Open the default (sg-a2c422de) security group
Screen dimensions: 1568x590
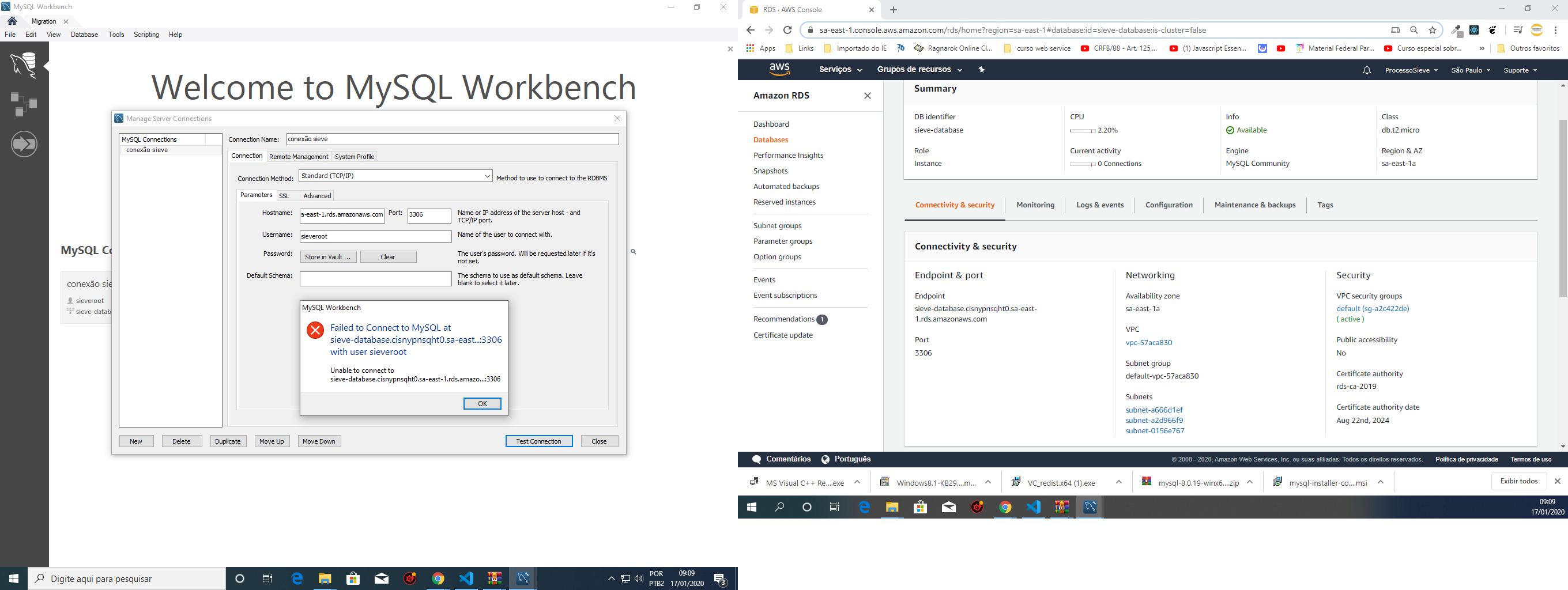1372,308
